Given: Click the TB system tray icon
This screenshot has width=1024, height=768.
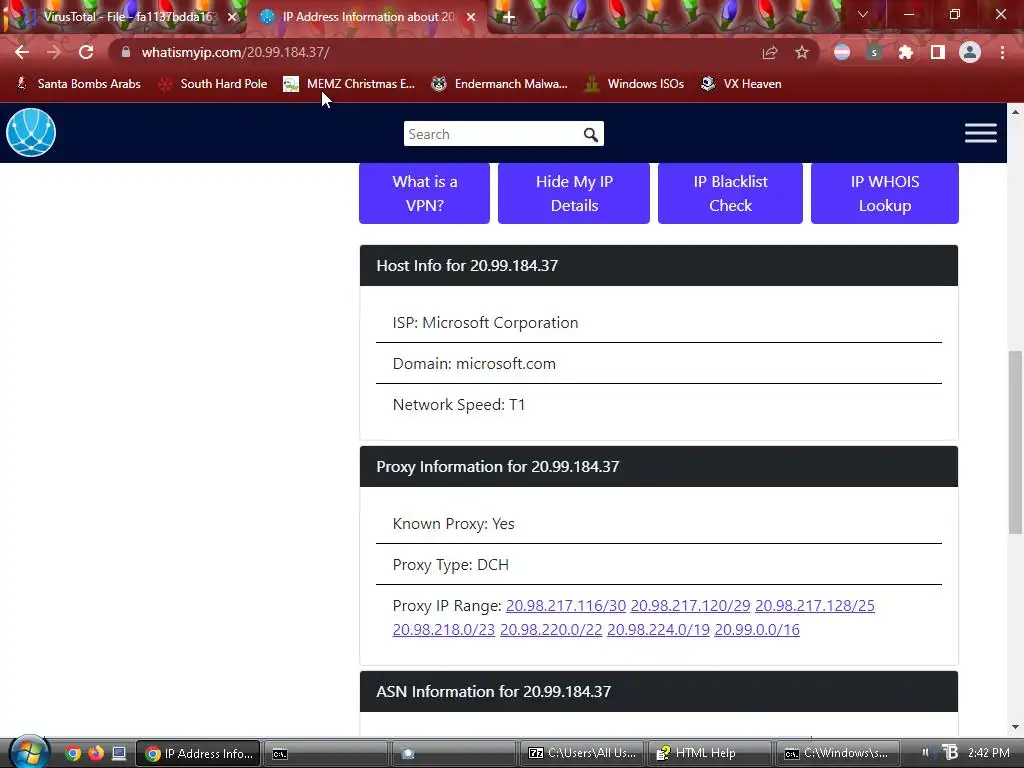Looking at the screenshot, I should tap(950, 752).
